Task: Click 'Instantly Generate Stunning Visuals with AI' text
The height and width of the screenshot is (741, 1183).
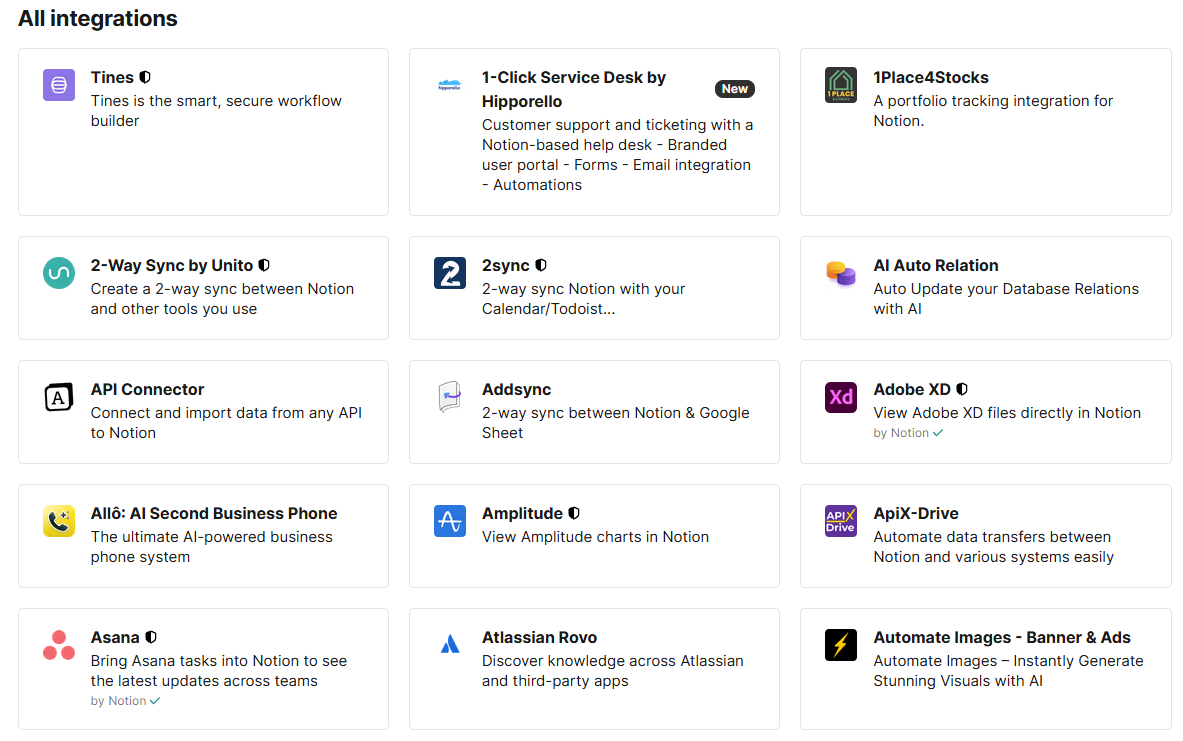Action: coord(1008,671)
